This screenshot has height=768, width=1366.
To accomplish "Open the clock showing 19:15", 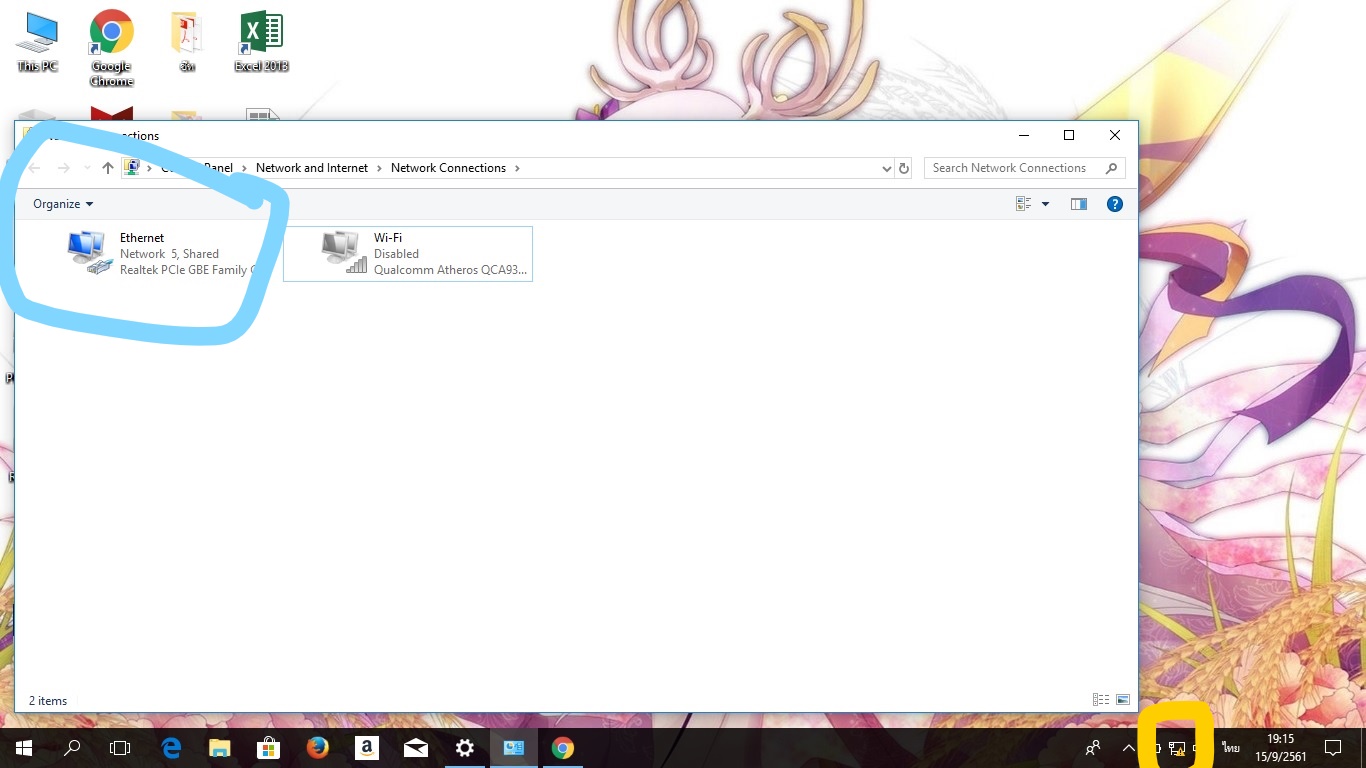I will pyautogui.click(x=1281, y=748).
